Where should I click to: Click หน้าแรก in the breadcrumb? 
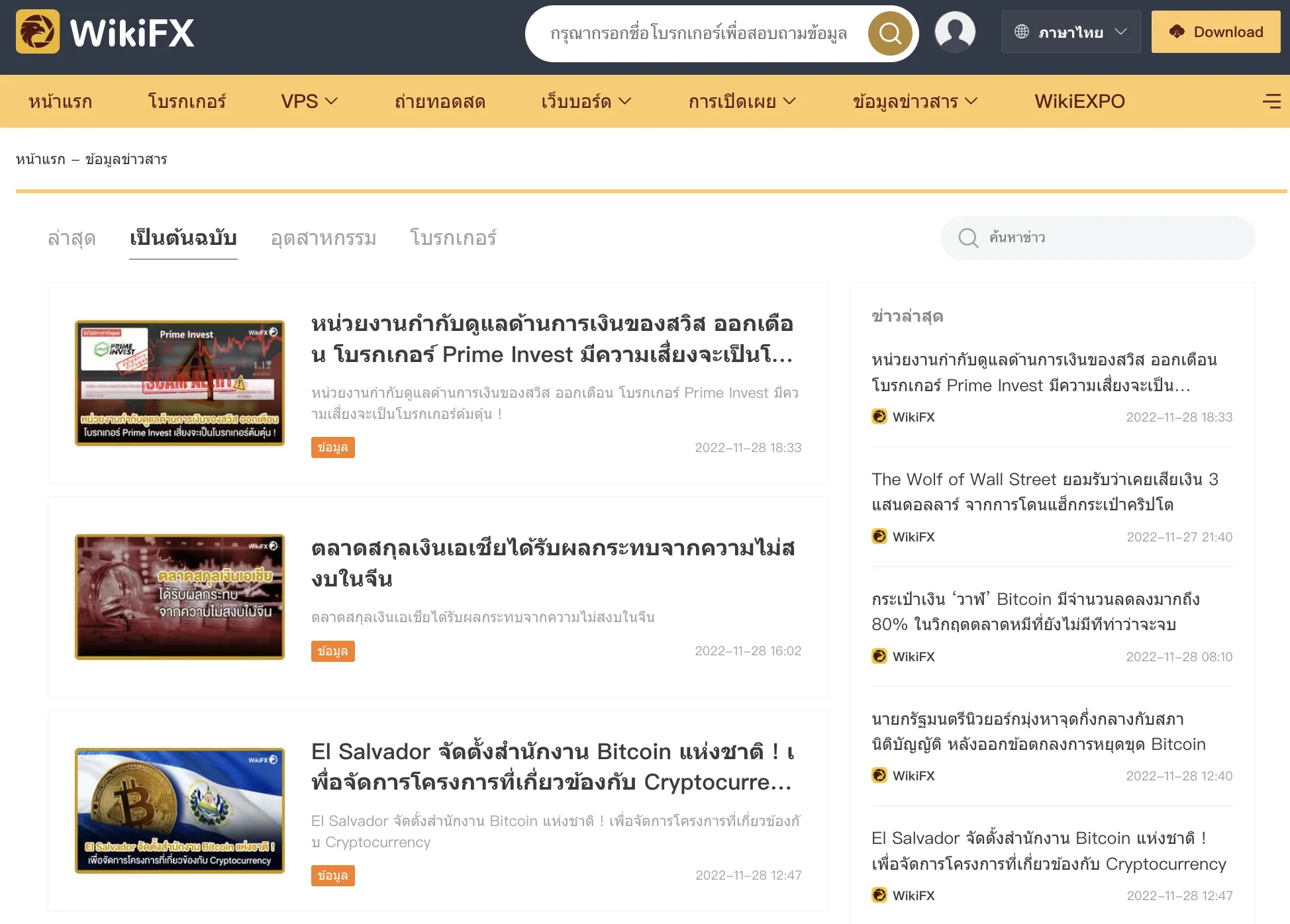40,160
